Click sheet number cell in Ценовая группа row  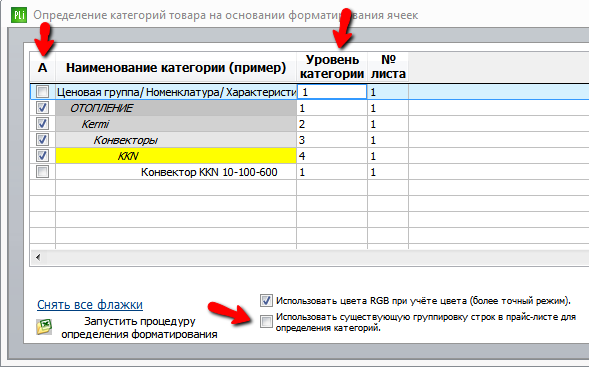pyautogui.click(x=388, y=92)
